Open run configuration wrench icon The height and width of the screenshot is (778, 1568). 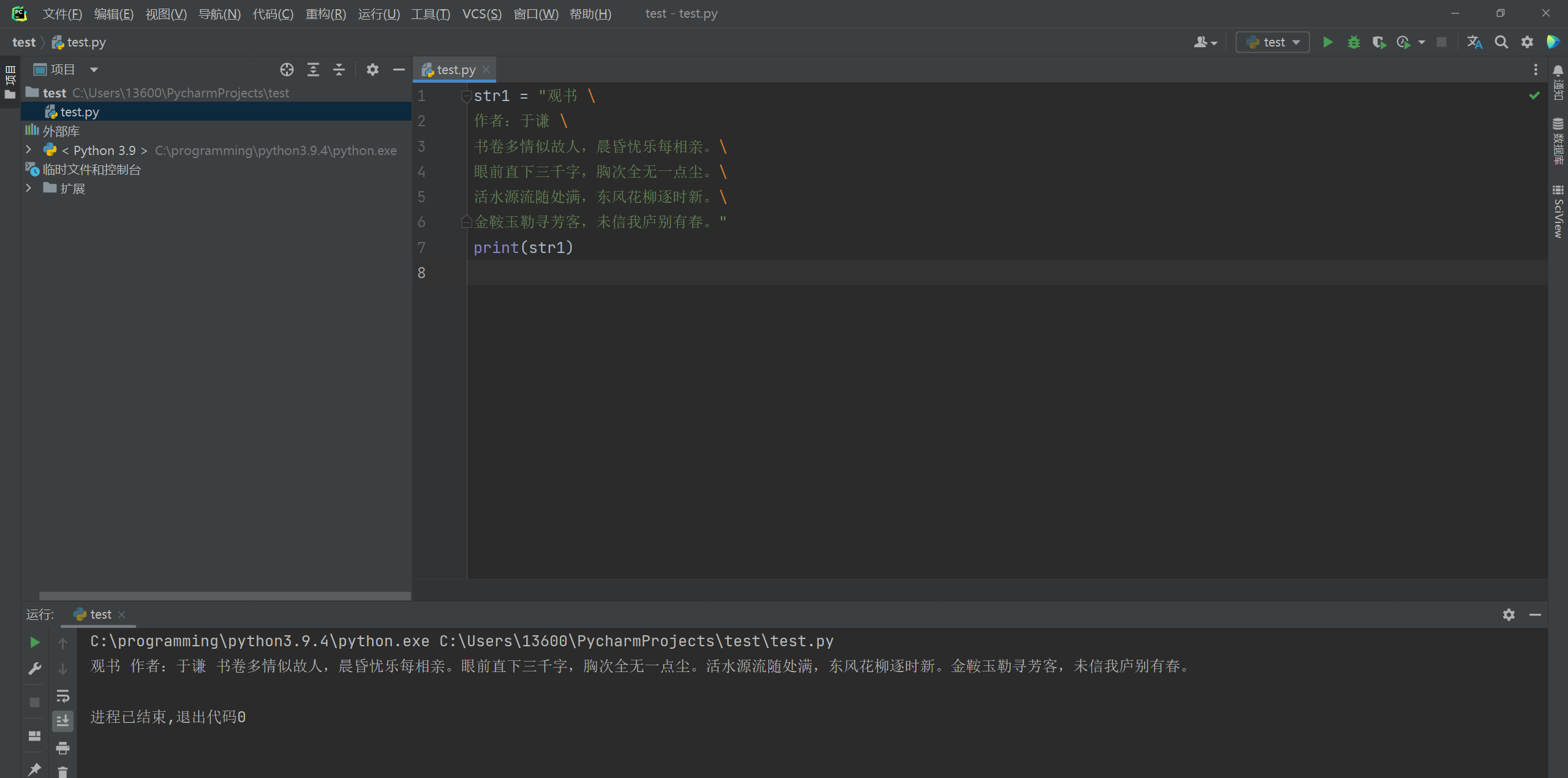(x=34, y=668)
